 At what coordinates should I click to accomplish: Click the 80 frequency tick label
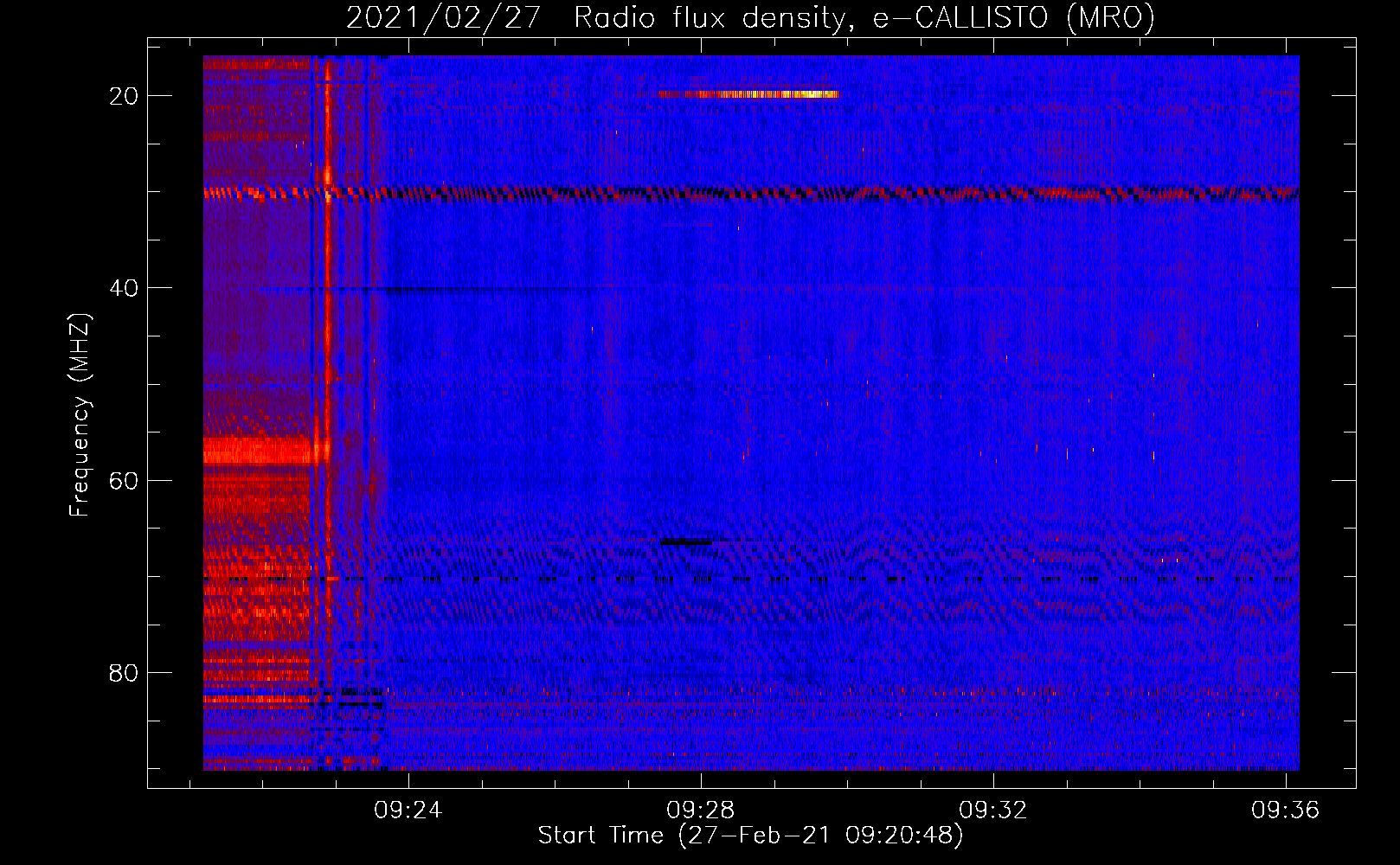pos(124,672)
